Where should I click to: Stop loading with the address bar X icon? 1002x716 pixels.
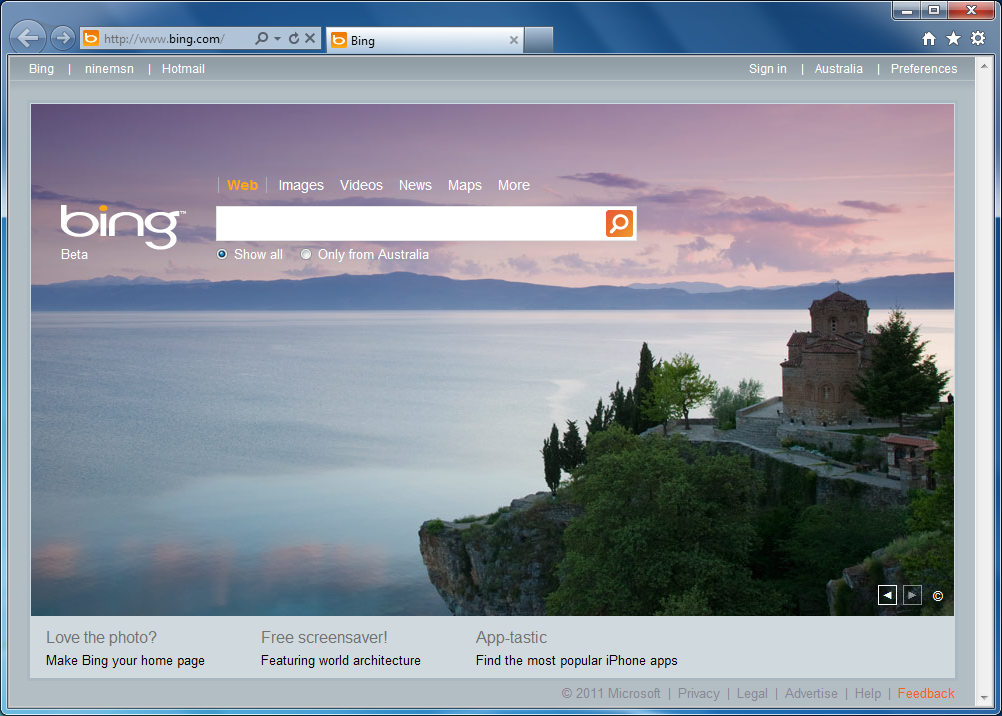tap(310, 38)
